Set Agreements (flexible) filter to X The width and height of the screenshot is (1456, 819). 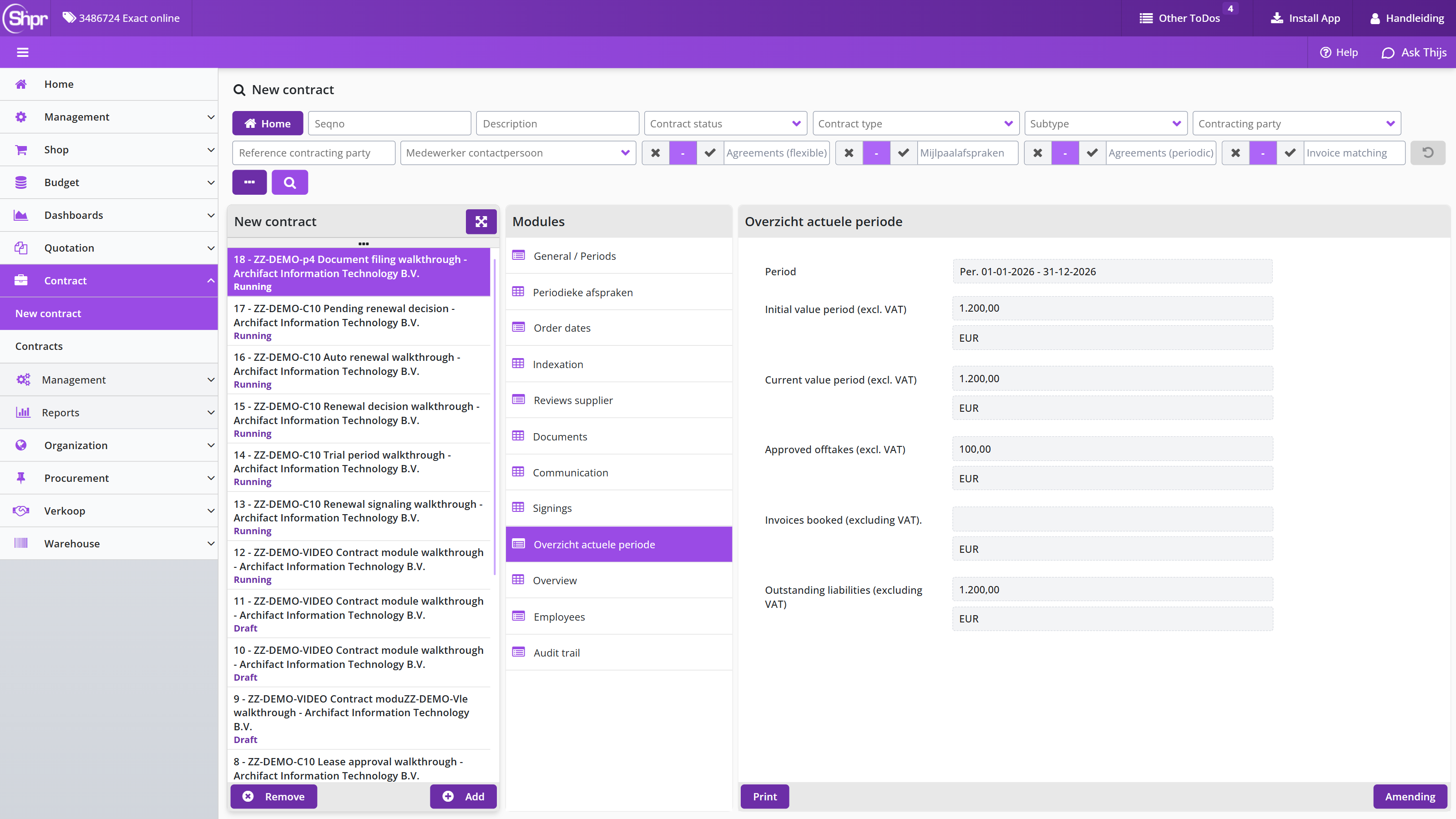[x=656, y=152]
